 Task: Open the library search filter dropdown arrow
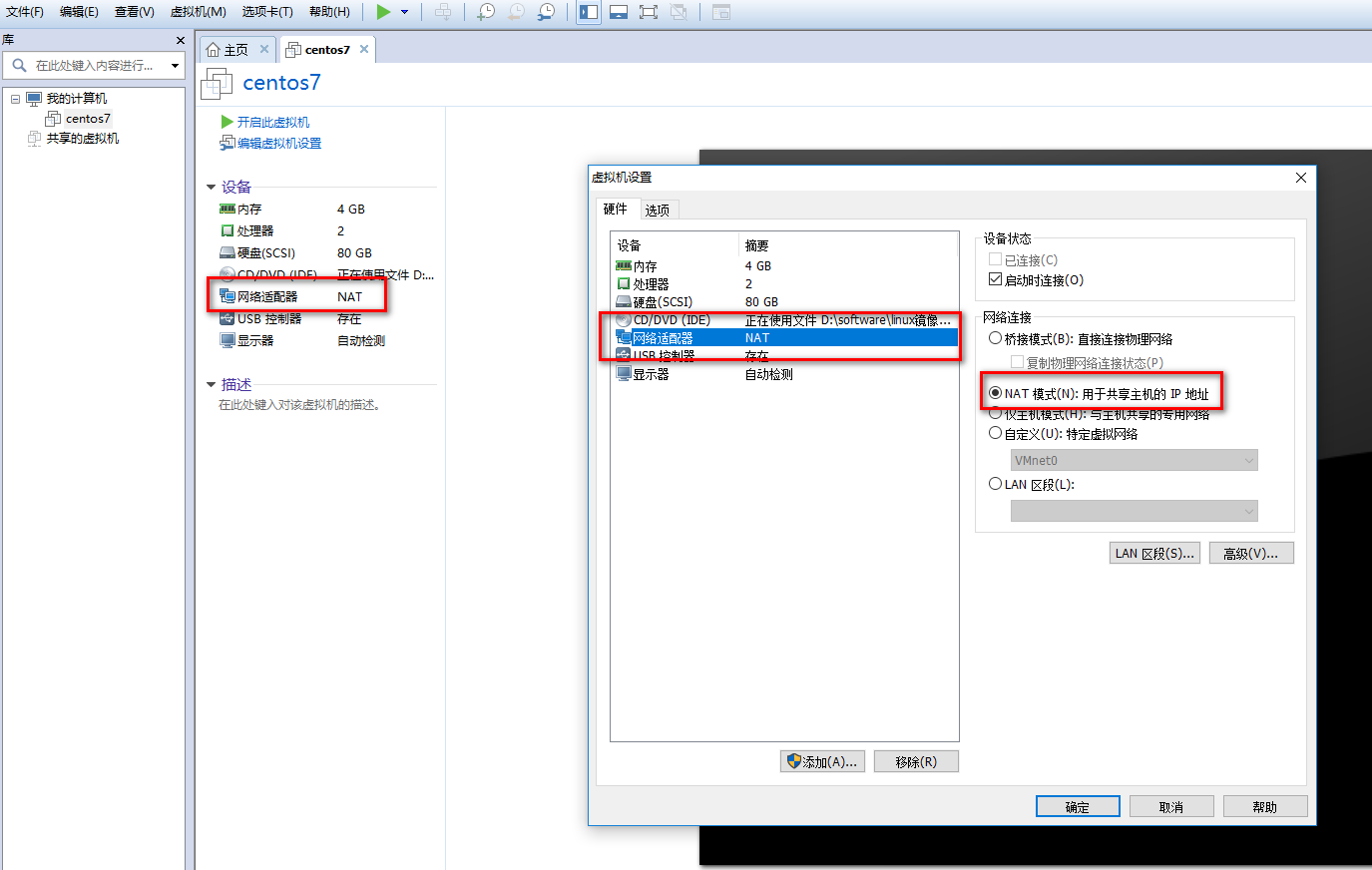tap(175, 66)
